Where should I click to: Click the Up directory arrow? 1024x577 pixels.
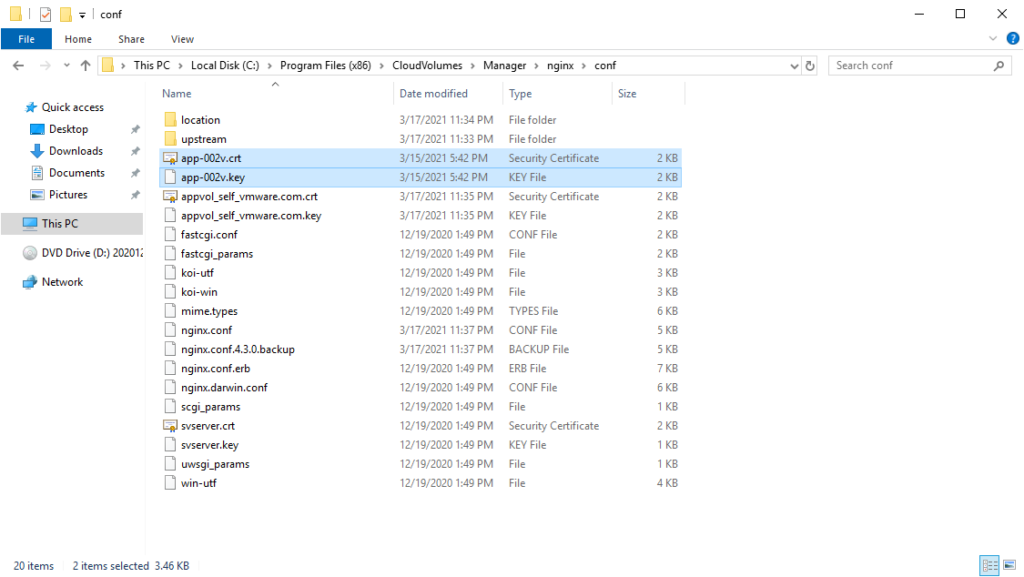tap(85, 65)
